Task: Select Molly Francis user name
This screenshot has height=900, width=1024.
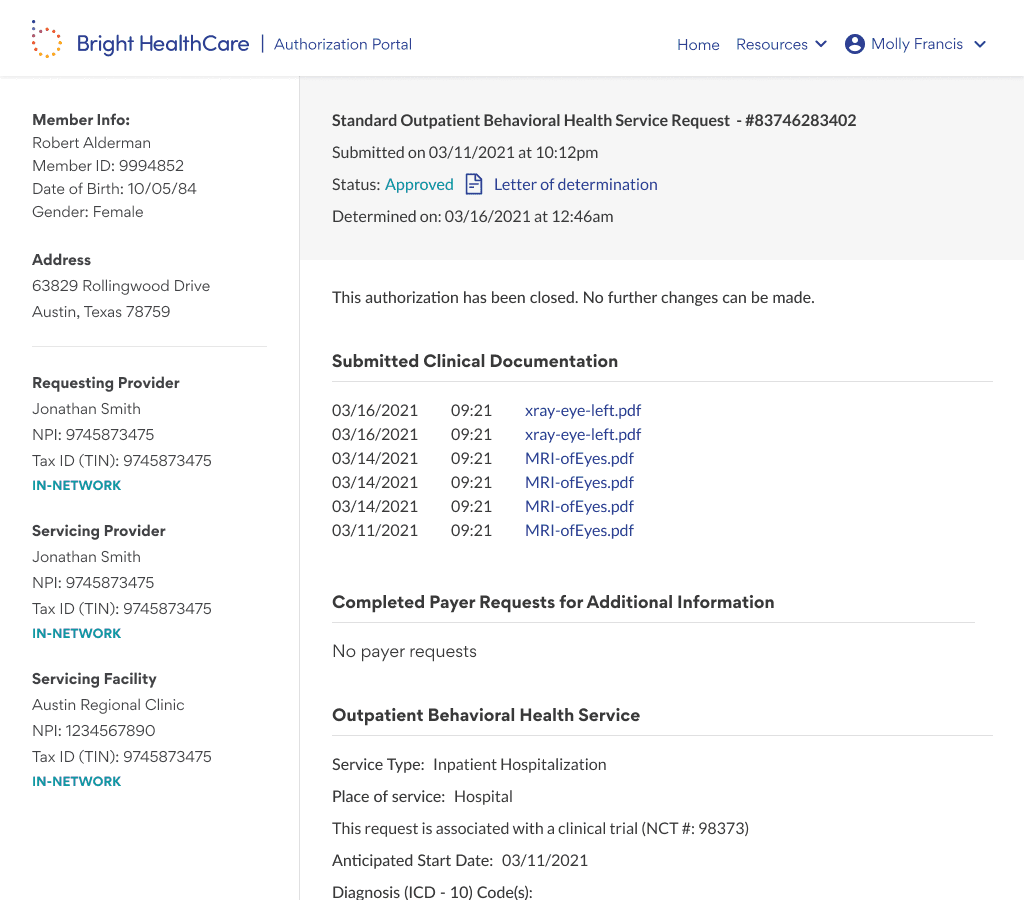Action: click(x=917, y=44)
